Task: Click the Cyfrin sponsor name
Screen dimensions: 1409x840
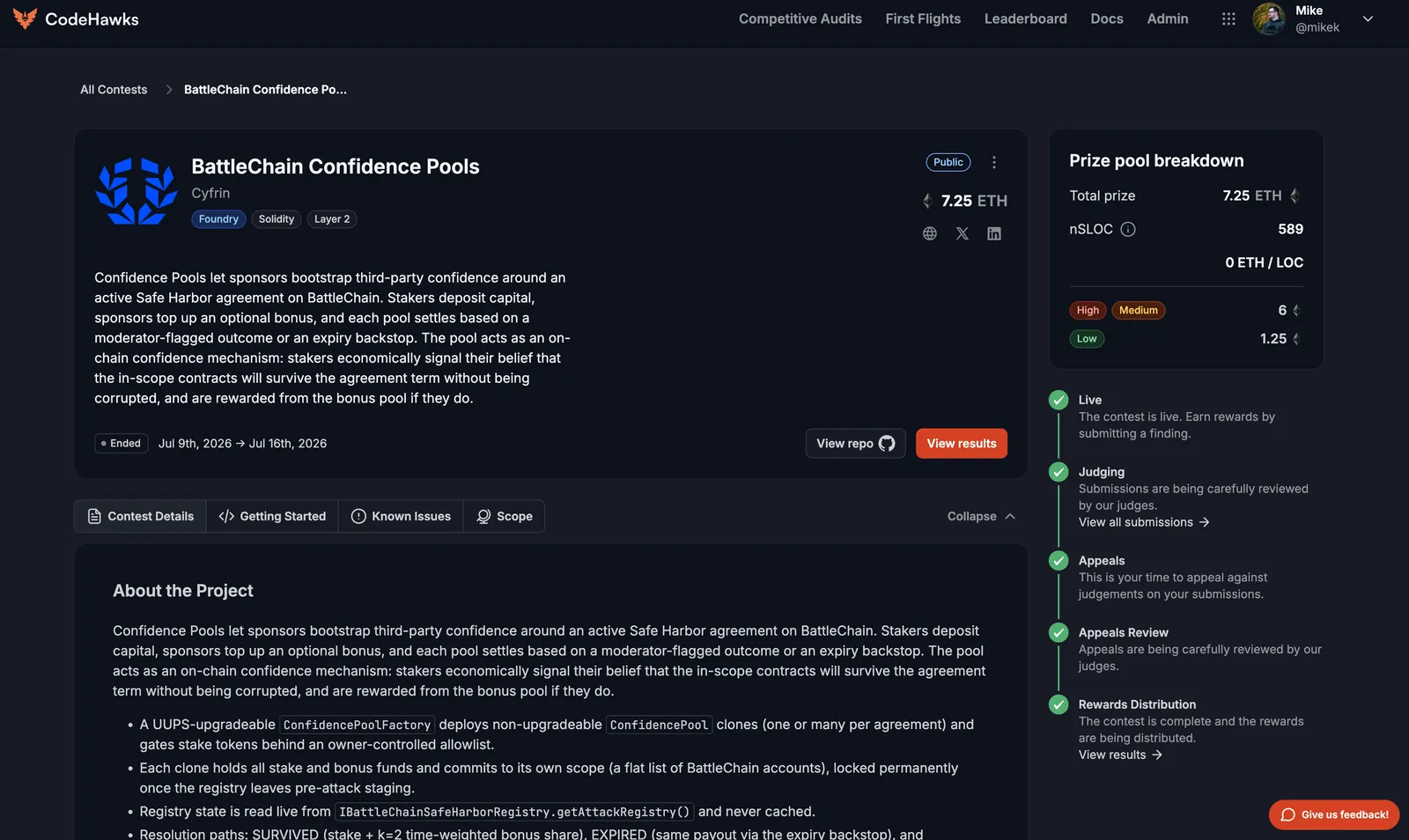Action: [210, 193]
